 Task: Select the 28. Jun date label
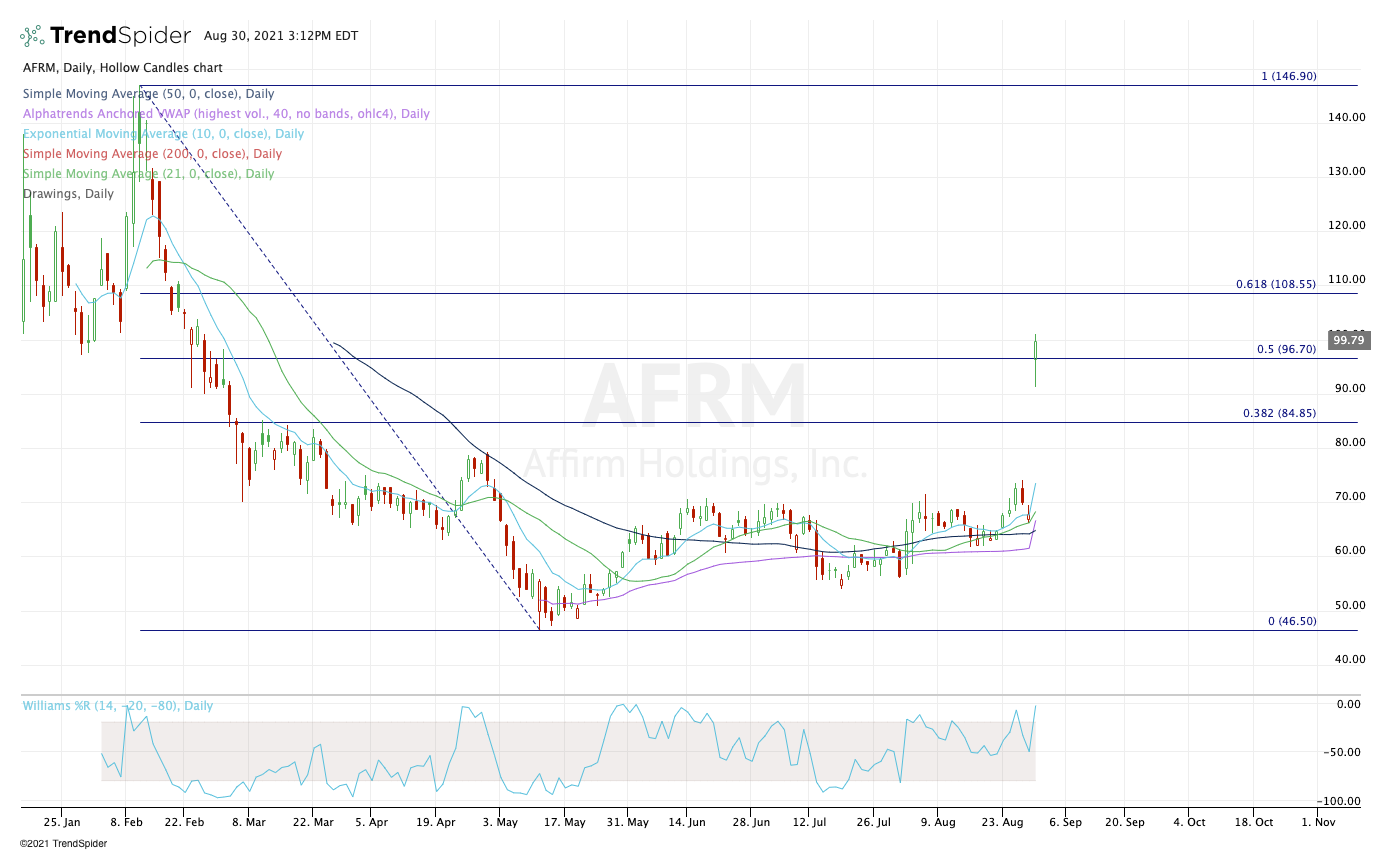751,822
